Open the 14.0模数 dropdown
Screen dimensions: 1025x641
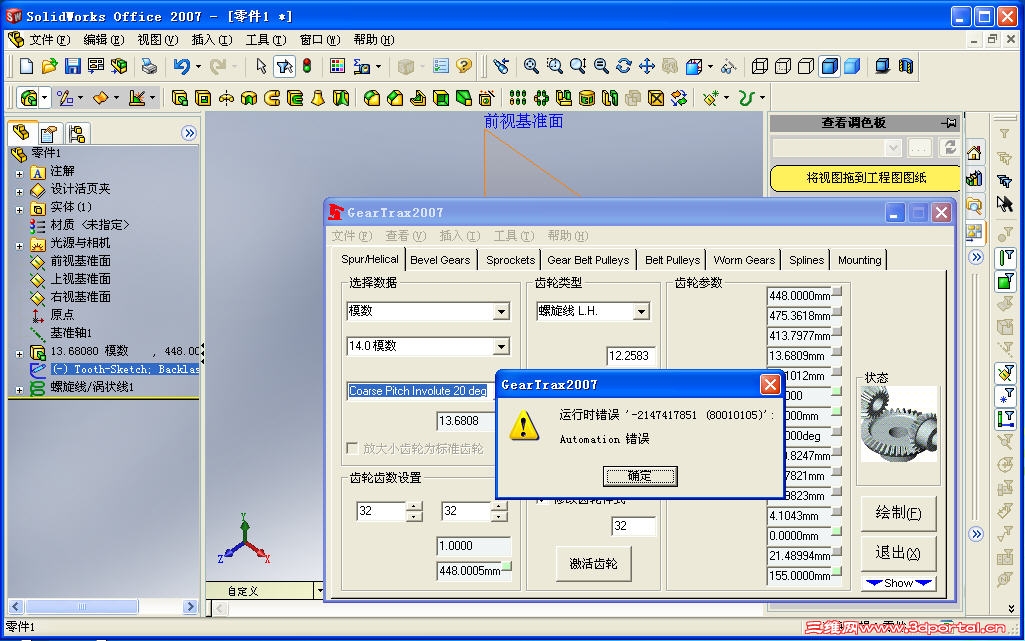click(x=501, y=346)
